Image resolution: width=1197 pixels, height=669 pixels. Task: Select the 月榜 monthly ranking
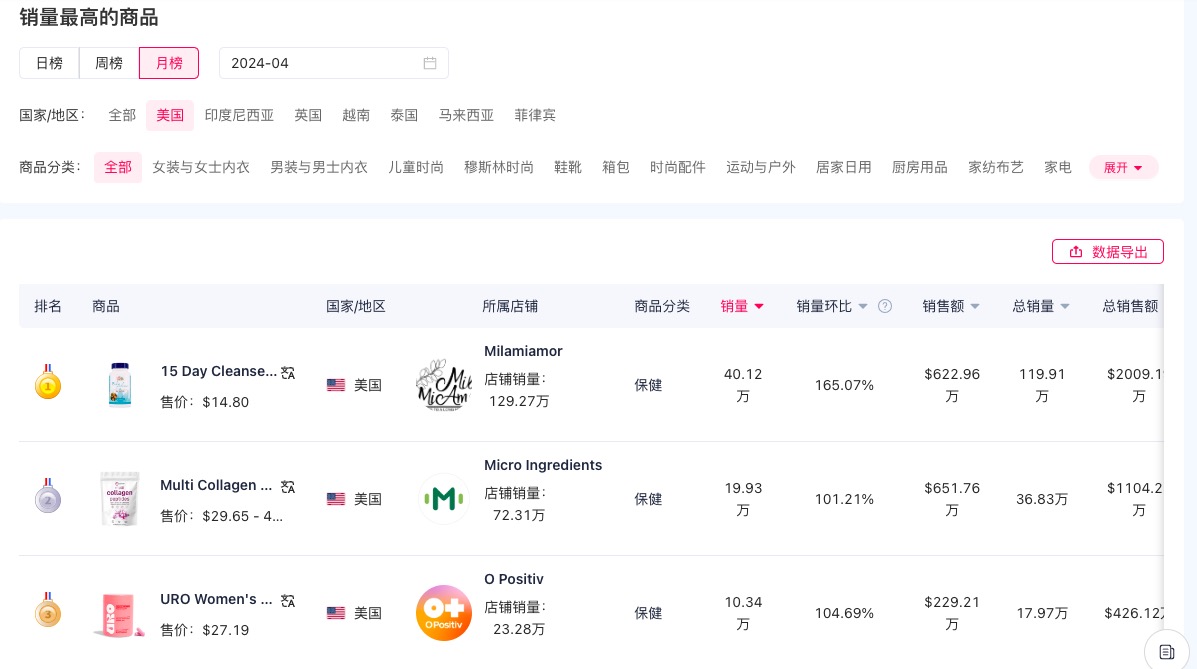pos(169,63)
